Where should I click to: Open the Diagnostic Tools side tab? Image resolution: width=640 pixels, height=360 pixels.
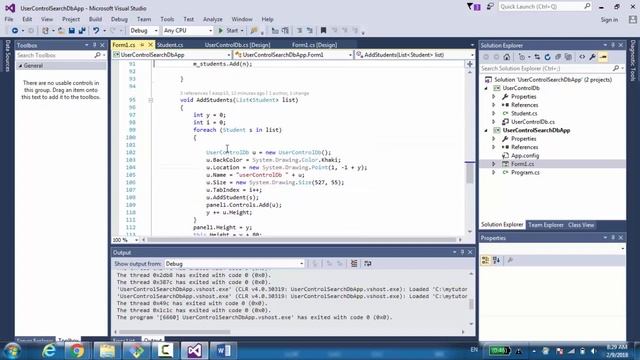pos(633,60)
